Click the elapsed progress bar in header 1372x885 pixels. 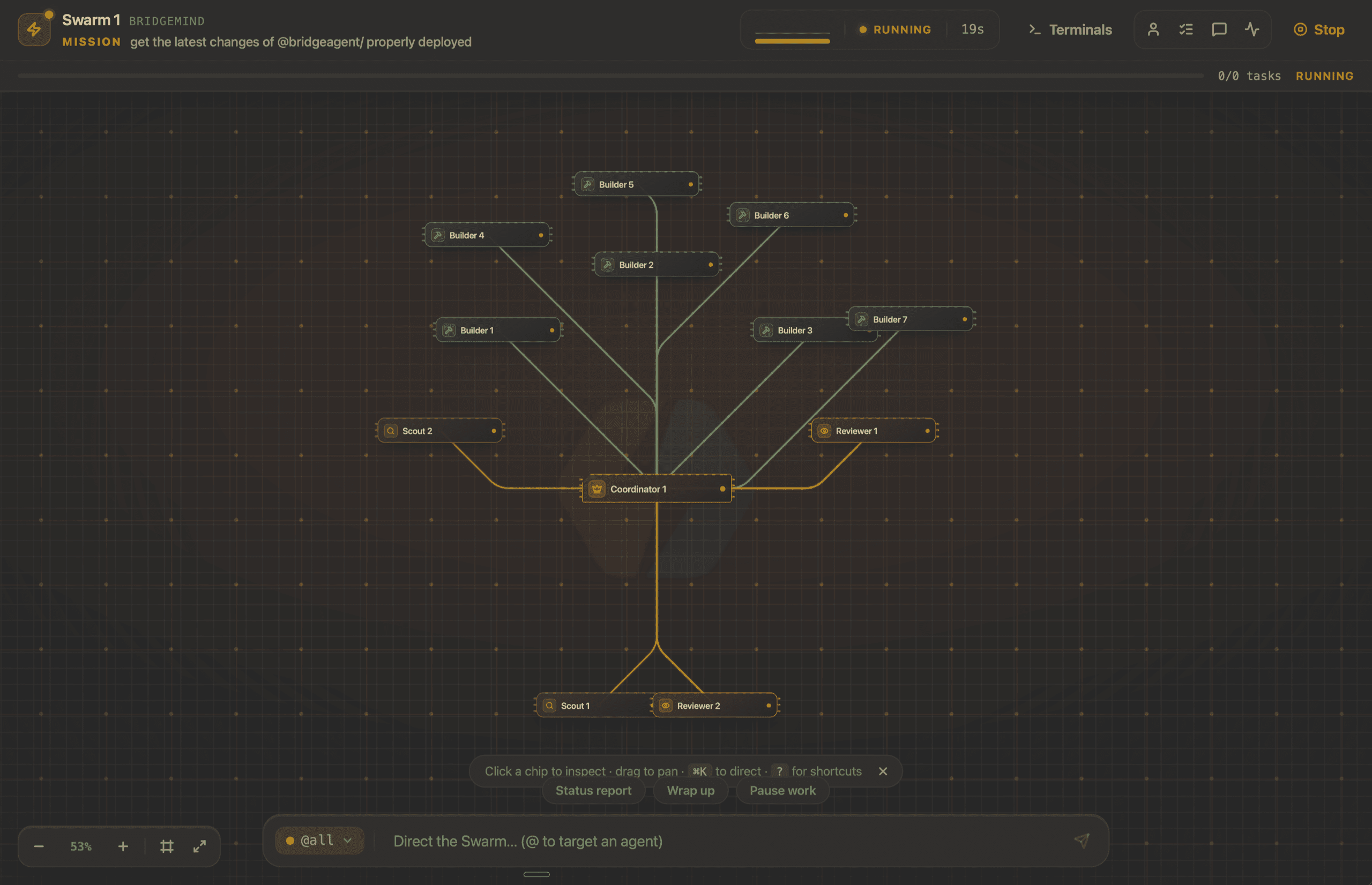pos(792,41)
